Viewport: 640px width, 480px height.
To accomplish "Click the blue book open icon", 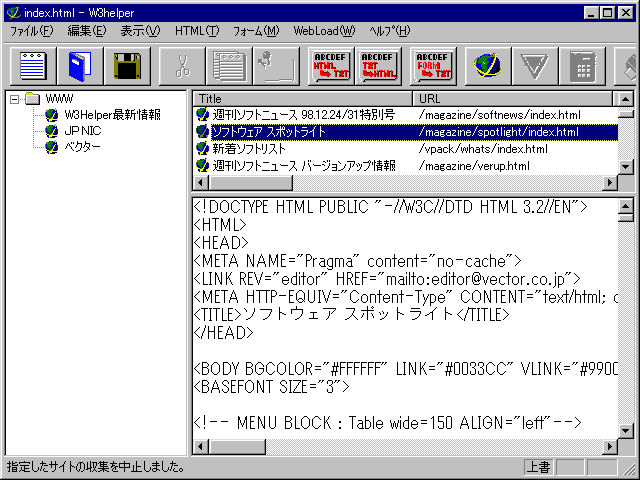I will [80, 66].
